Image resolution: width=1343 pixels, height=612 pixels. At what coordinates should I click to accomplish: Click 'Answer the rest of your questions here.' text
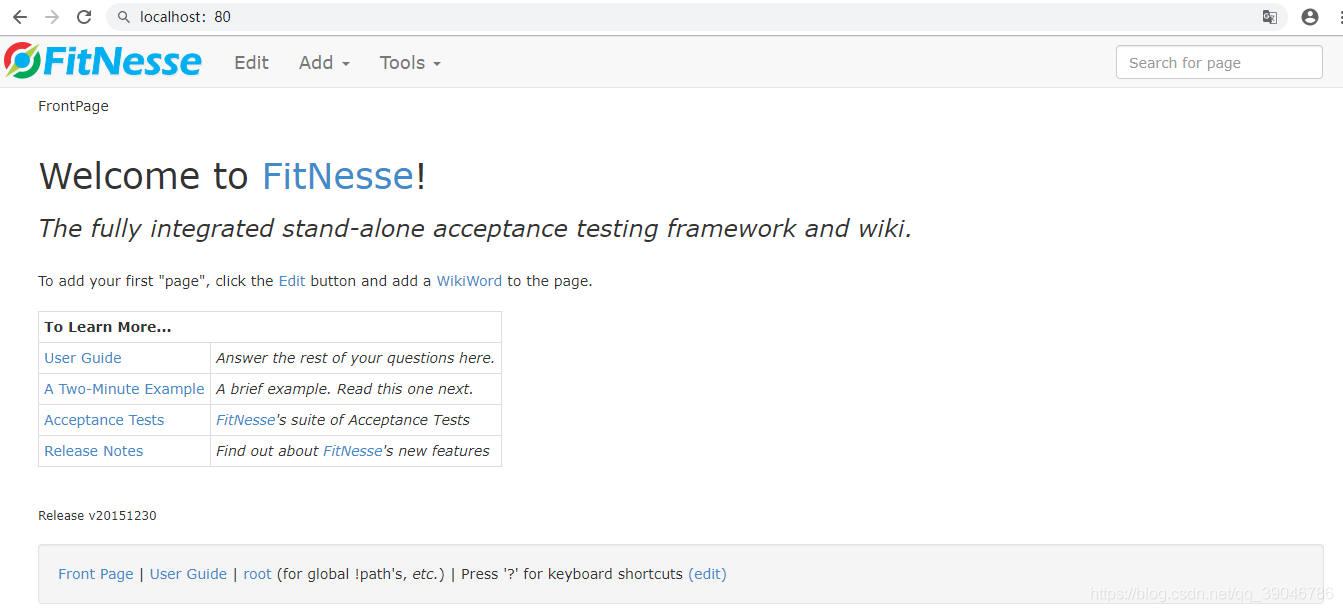point(355,358)
